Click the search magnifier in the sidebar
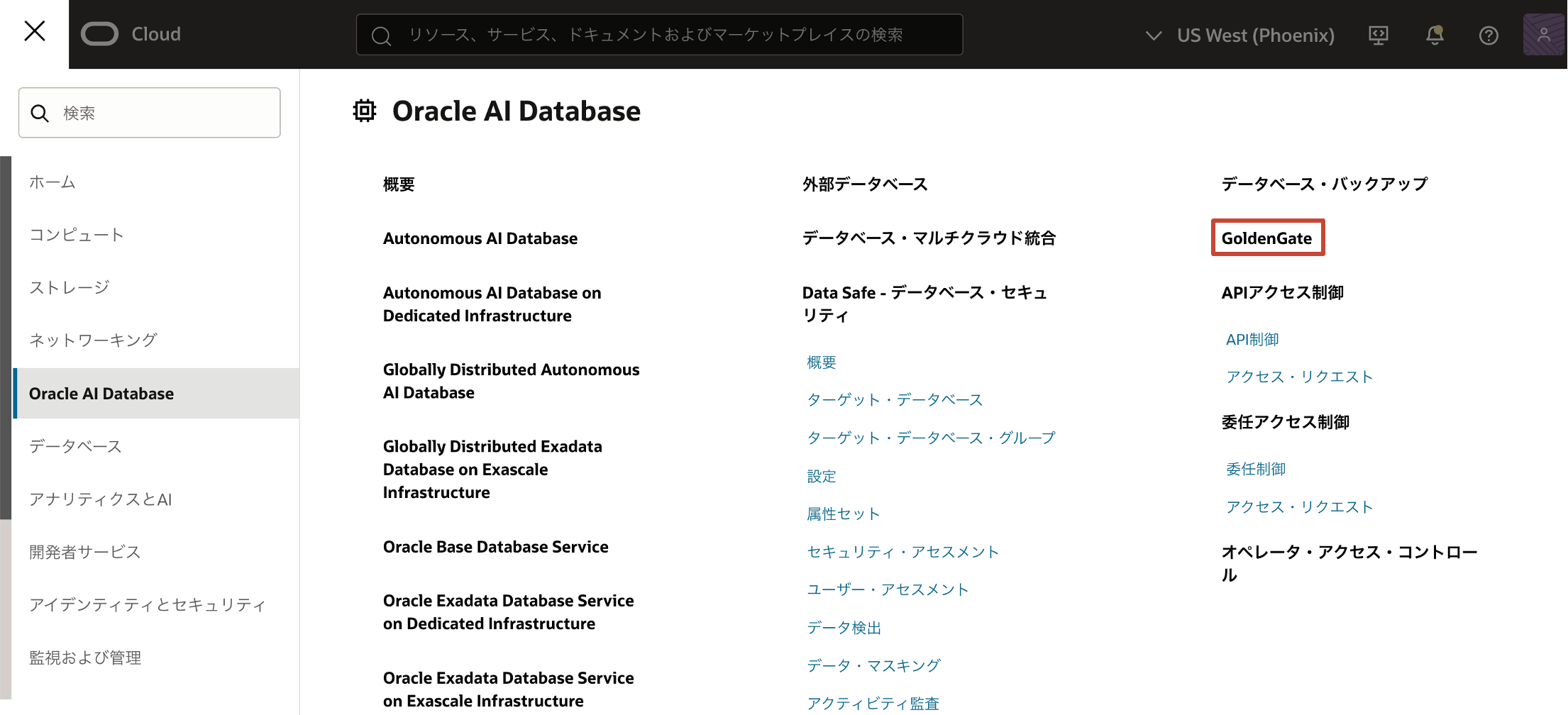Viewport: 1568px width, 715px height. 40,112
